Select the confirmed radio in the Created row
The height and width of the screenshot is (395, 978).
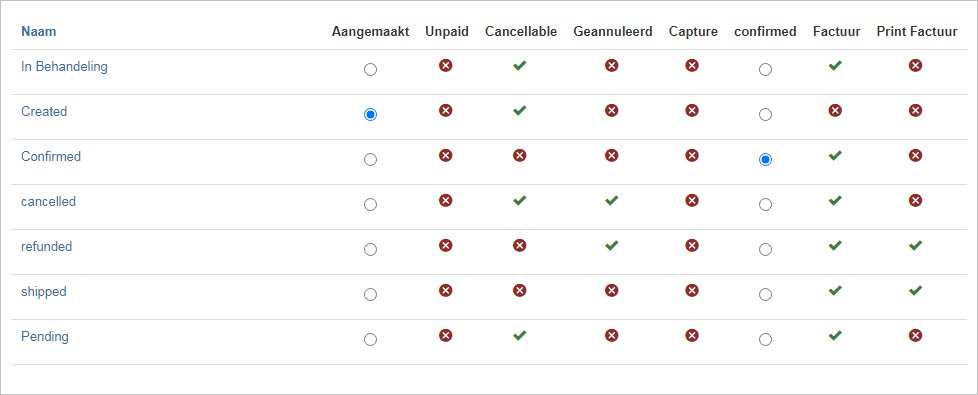[x=765, y=115]
